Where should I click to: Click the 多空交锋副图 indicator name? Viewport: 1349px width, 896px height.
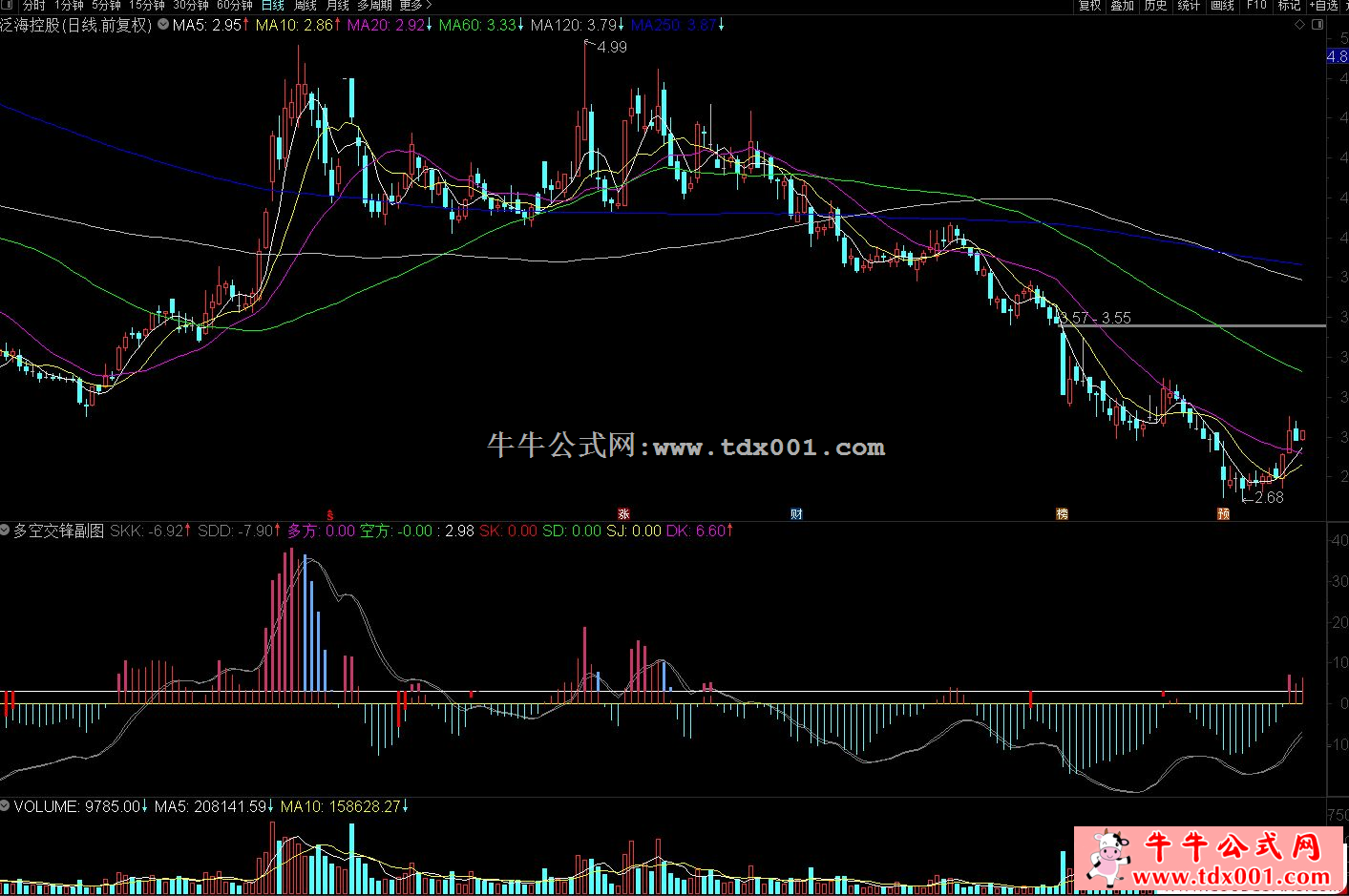tap(59, 531)
